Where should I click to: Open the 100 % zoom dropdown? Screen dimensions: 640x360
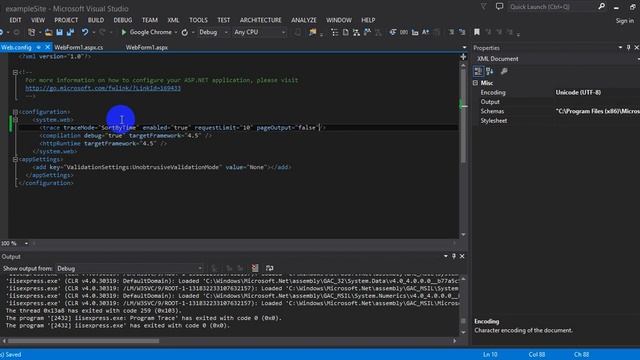pos(27,243)
